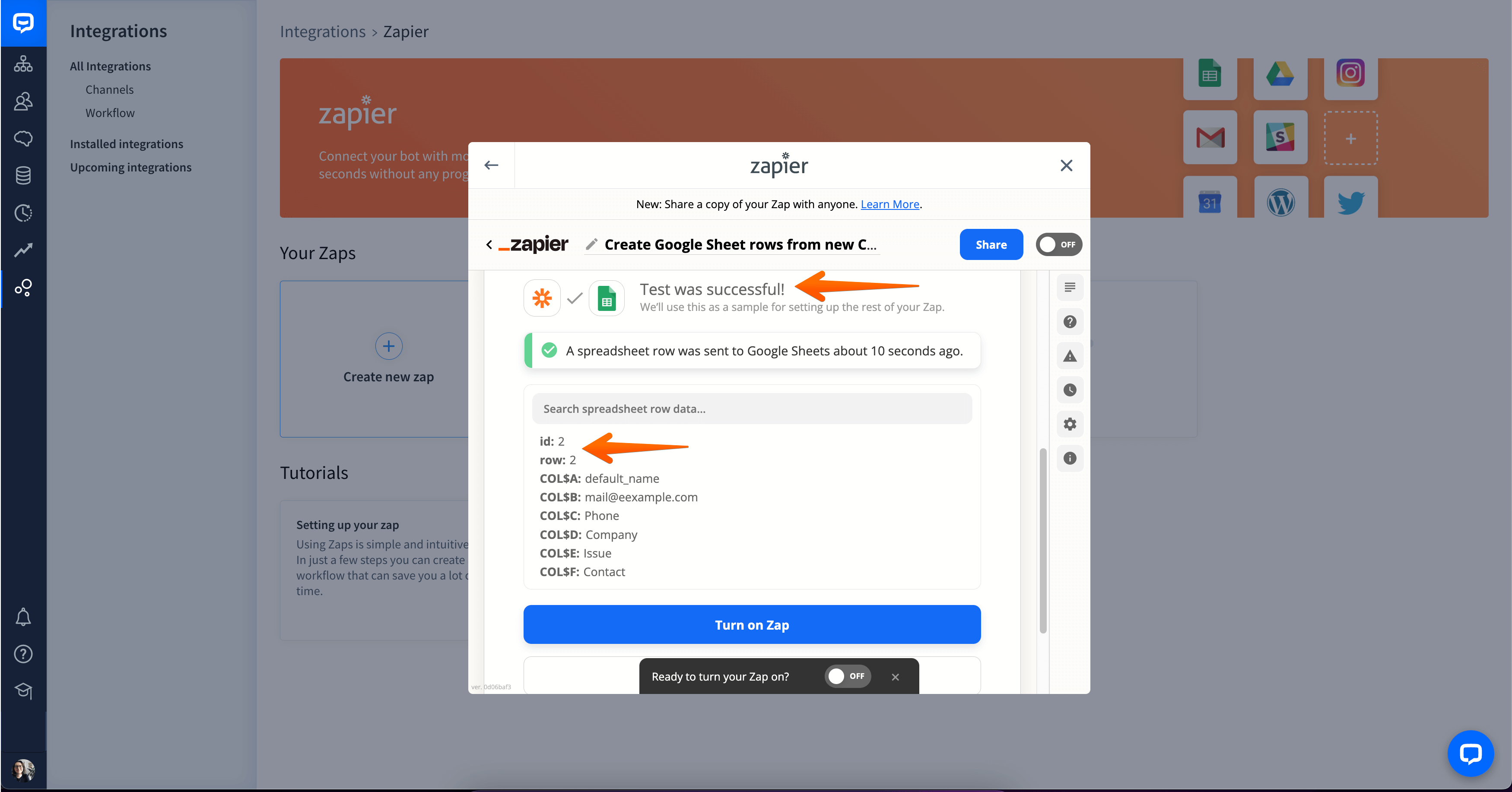This screenshot has height=792, width=1512.
Task: Open the notifications bell icon
Action: coord(23,617)
